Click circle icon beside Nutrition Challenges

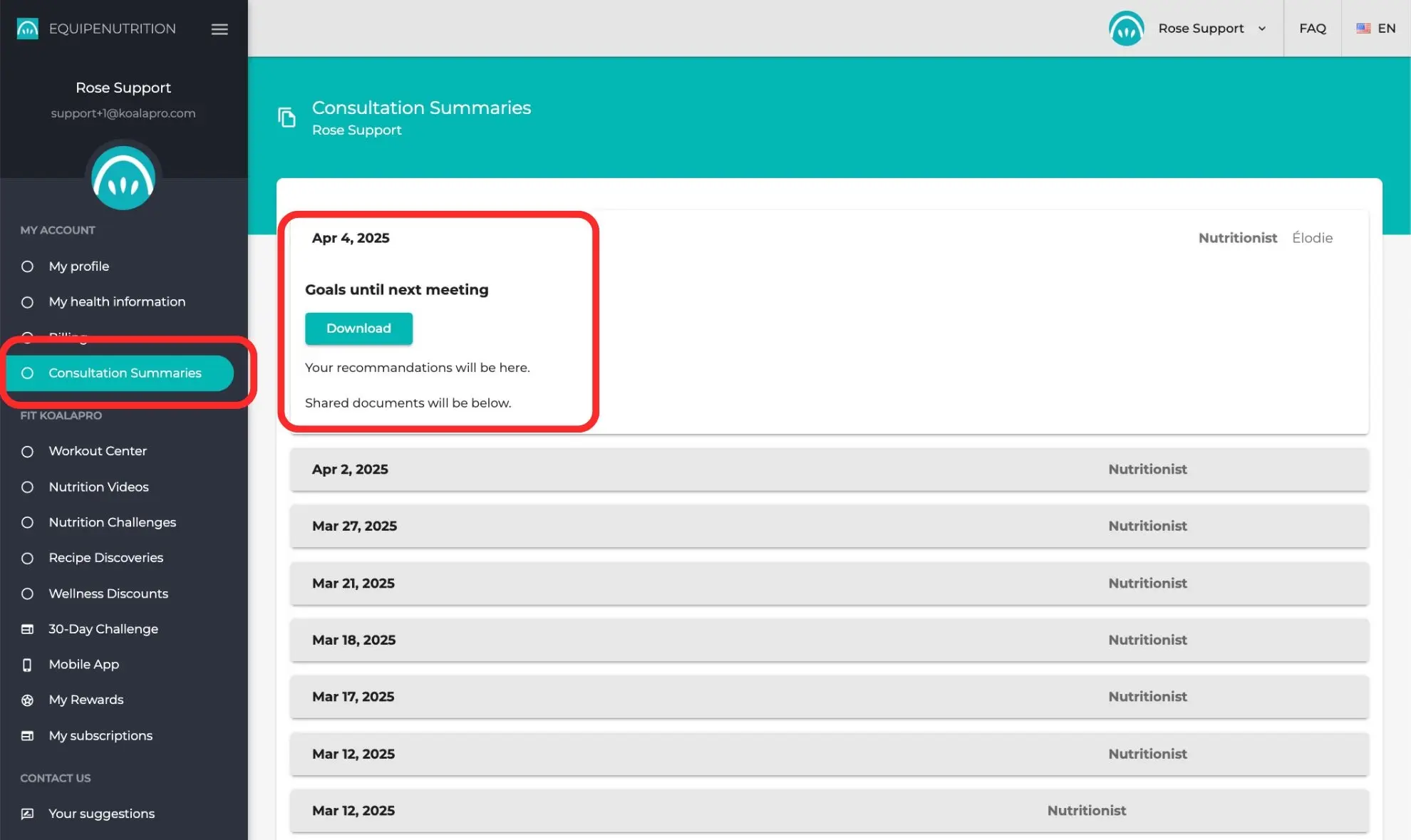click(x=27, y=523)
